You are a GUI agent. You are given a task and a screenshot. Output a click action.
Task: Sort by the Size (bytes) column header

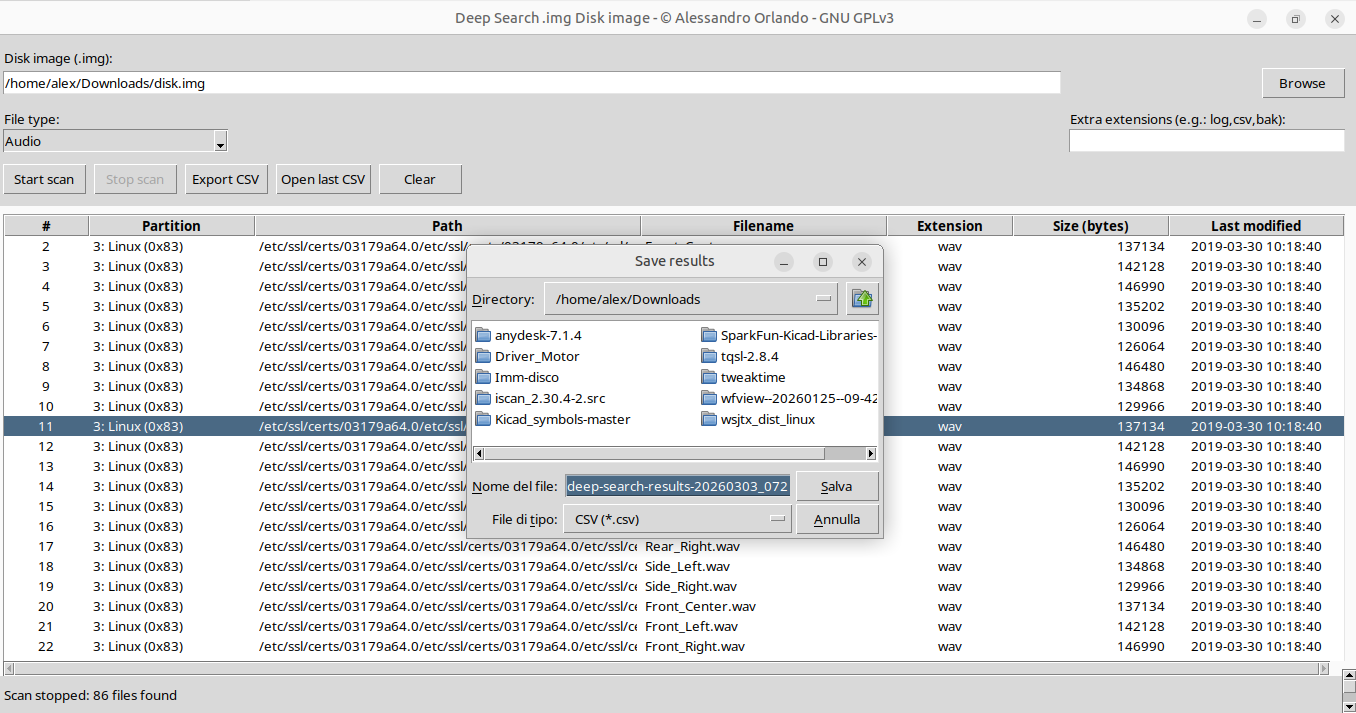click(1090, 226)
